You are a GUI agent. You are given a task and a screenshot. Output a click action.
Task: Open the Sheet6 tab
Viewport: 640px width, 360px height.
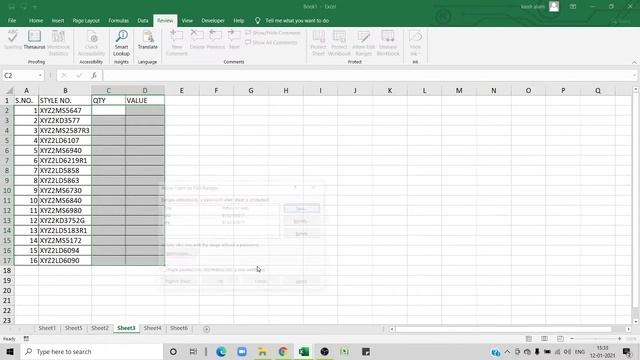click(179, 328)
